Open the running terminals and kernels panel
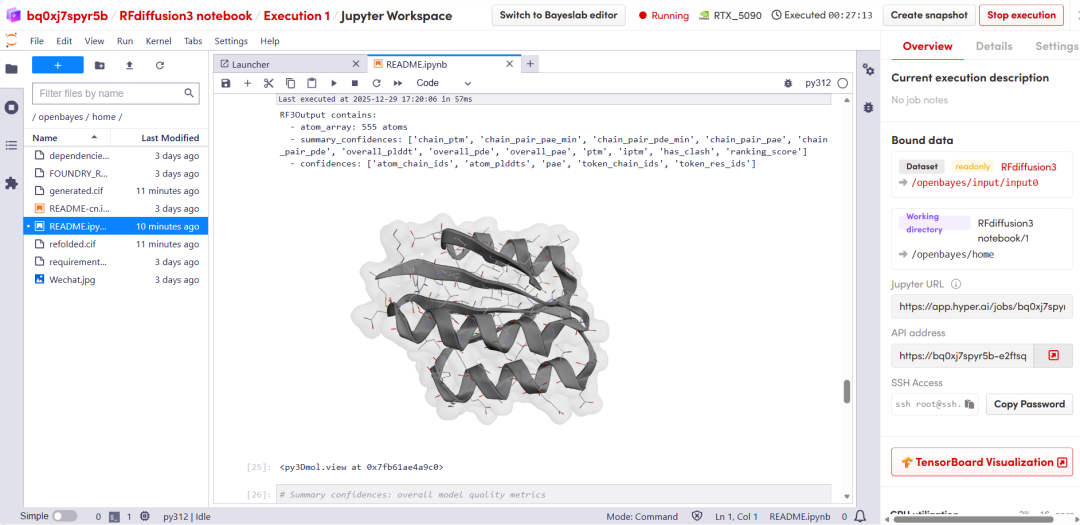1080x525 pixels. [x=11, y=107]
